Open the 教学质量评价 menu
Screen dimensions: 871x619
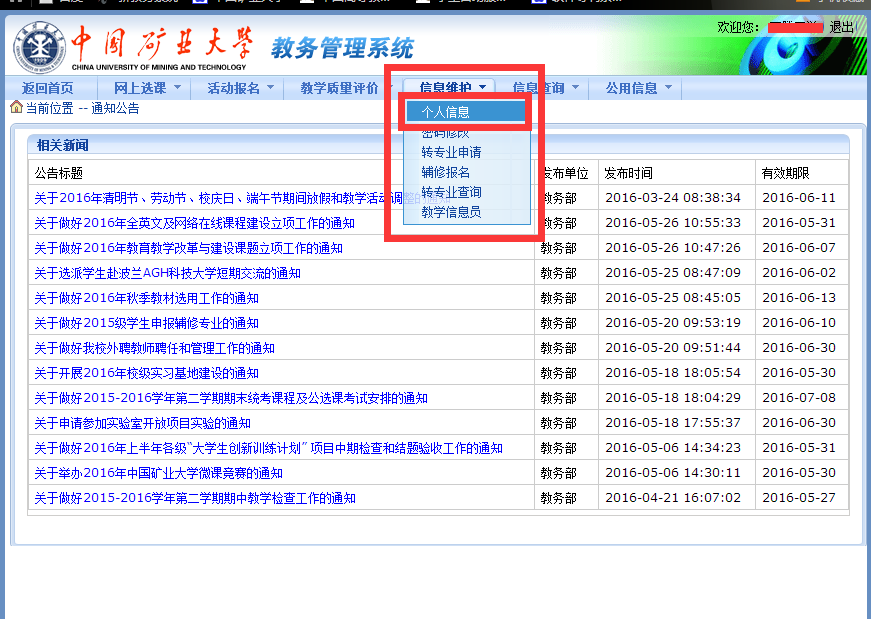(340, 88)
